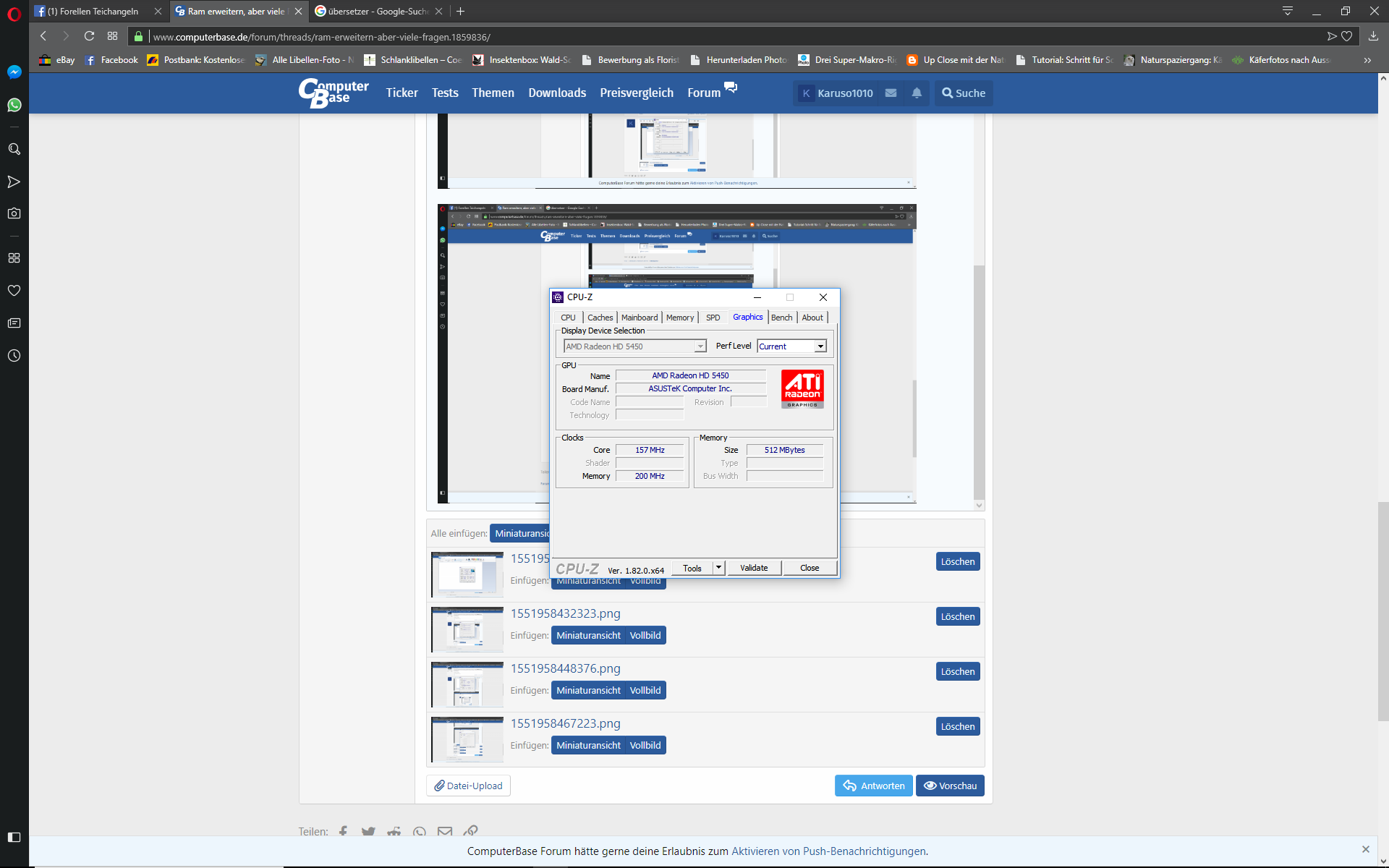
Task: Switch to the Memory tab in CPU-Z
Action: [679, 318]
